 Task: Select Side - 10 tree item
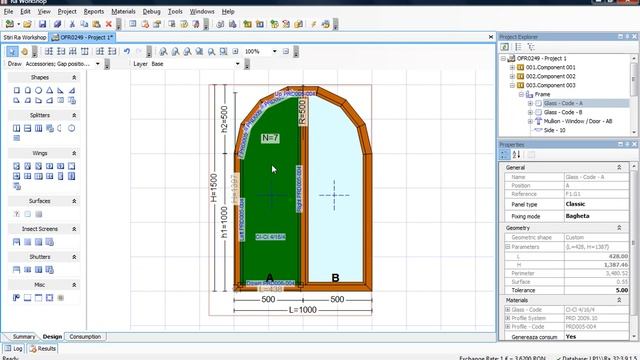[554, 130]
